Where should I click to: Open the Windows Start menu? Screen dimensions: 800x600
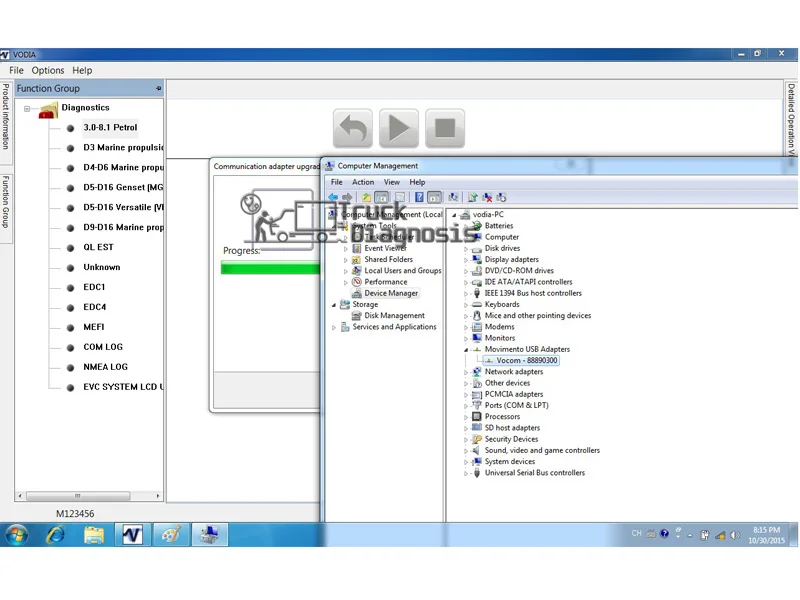coord(17,535)
